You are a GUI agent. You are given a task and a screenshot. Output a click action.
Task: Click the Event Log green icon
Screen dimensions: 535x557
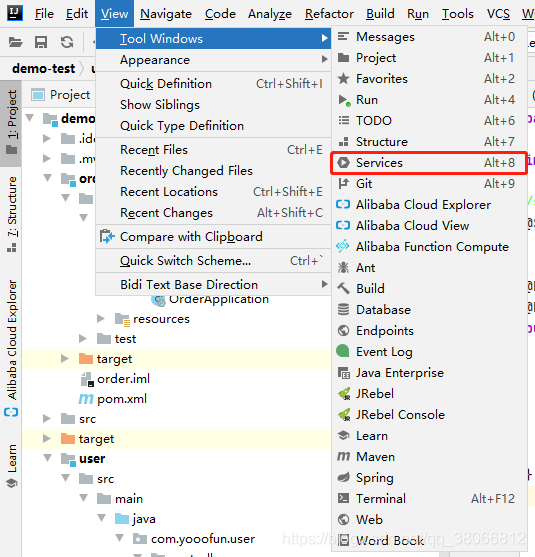pos(343,351)
